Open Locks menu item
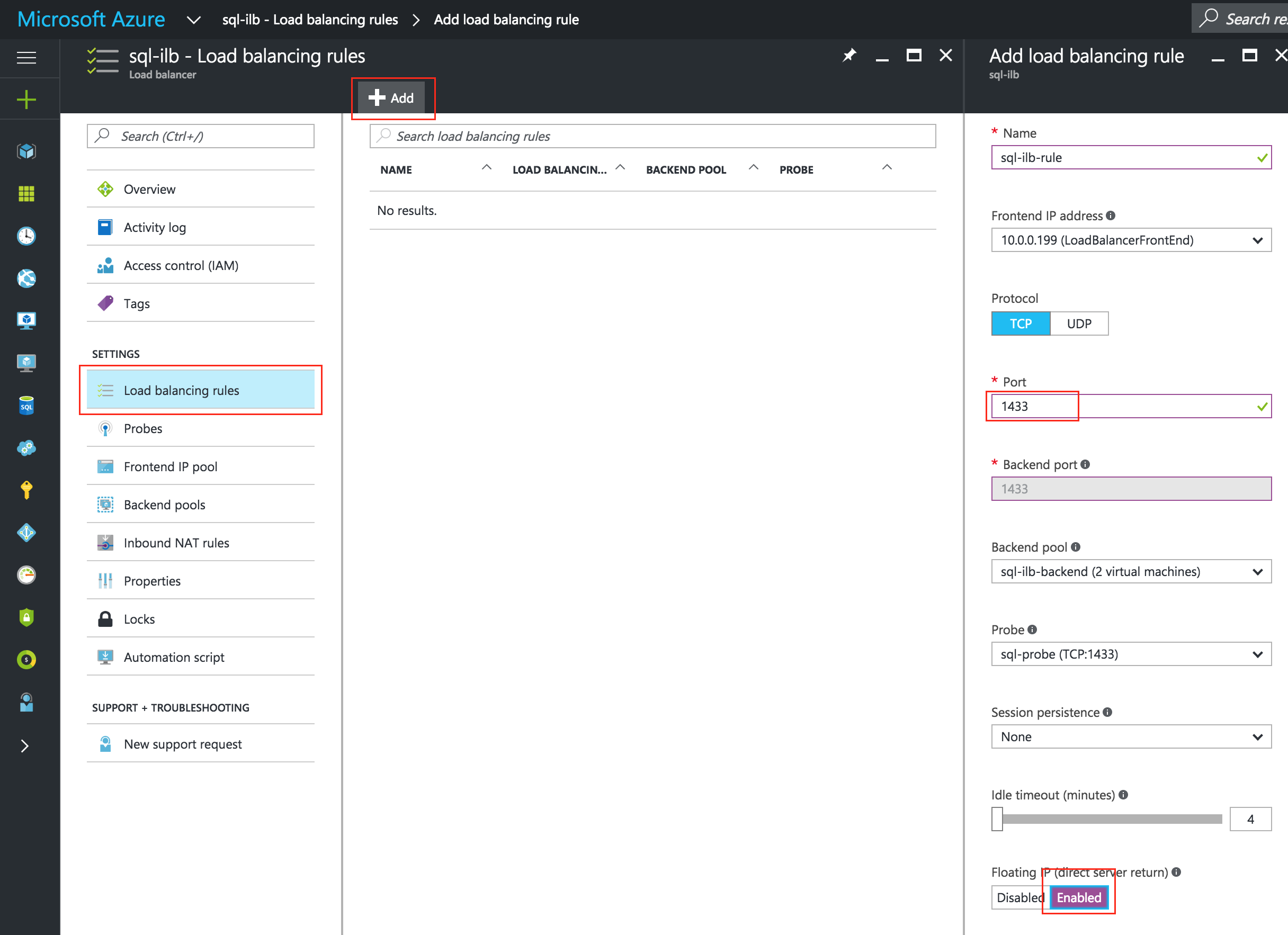The height and width of the screenshot is (935, 1288). [201, 618]
